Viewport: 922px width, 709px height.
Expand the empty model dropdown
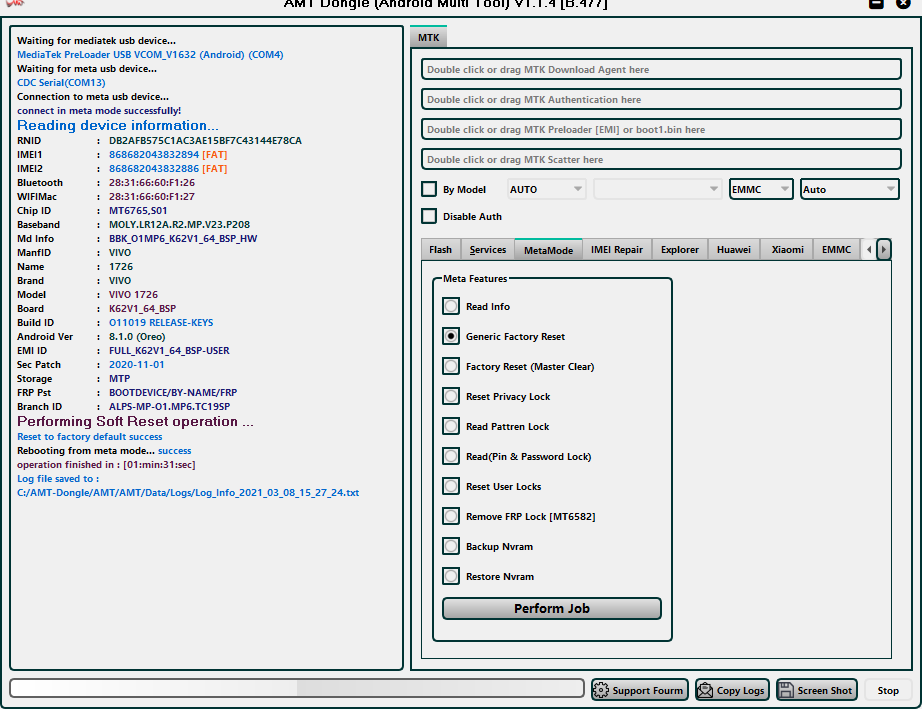[657, 189]
